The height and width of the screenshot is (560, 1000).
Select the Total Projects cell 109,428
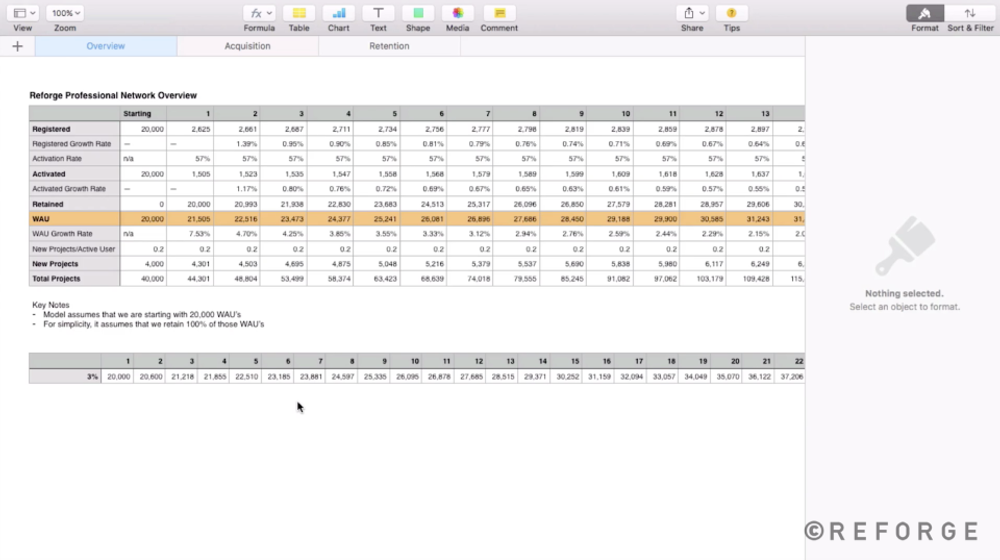(749, 279)
